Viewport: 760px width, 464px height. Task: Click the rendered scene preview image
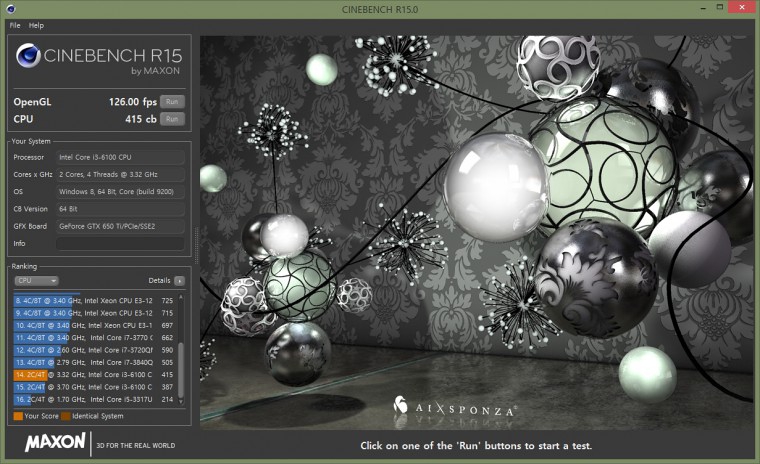(475, 232)
